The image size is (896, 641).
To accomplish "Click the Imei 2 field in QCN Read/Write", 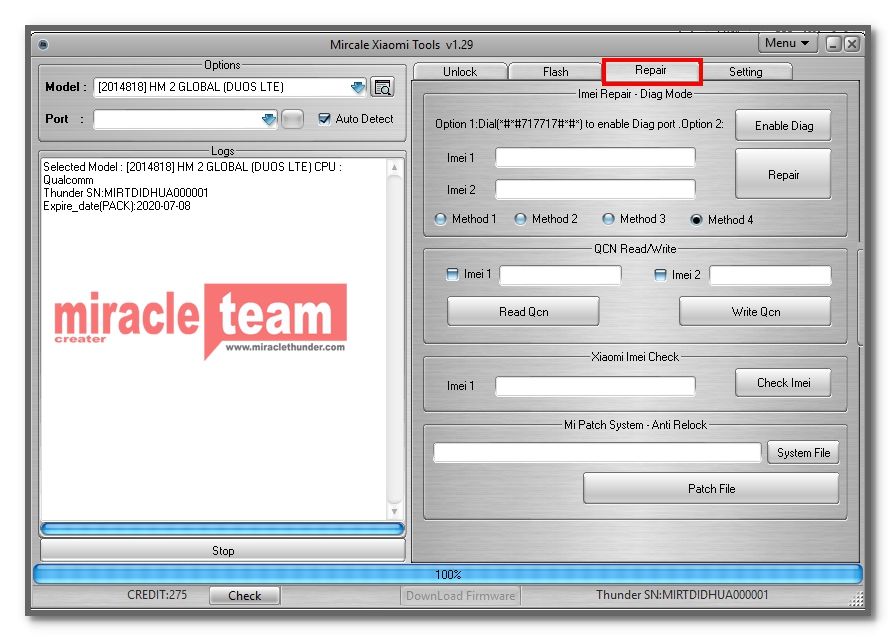I will [x=770, y=275].
